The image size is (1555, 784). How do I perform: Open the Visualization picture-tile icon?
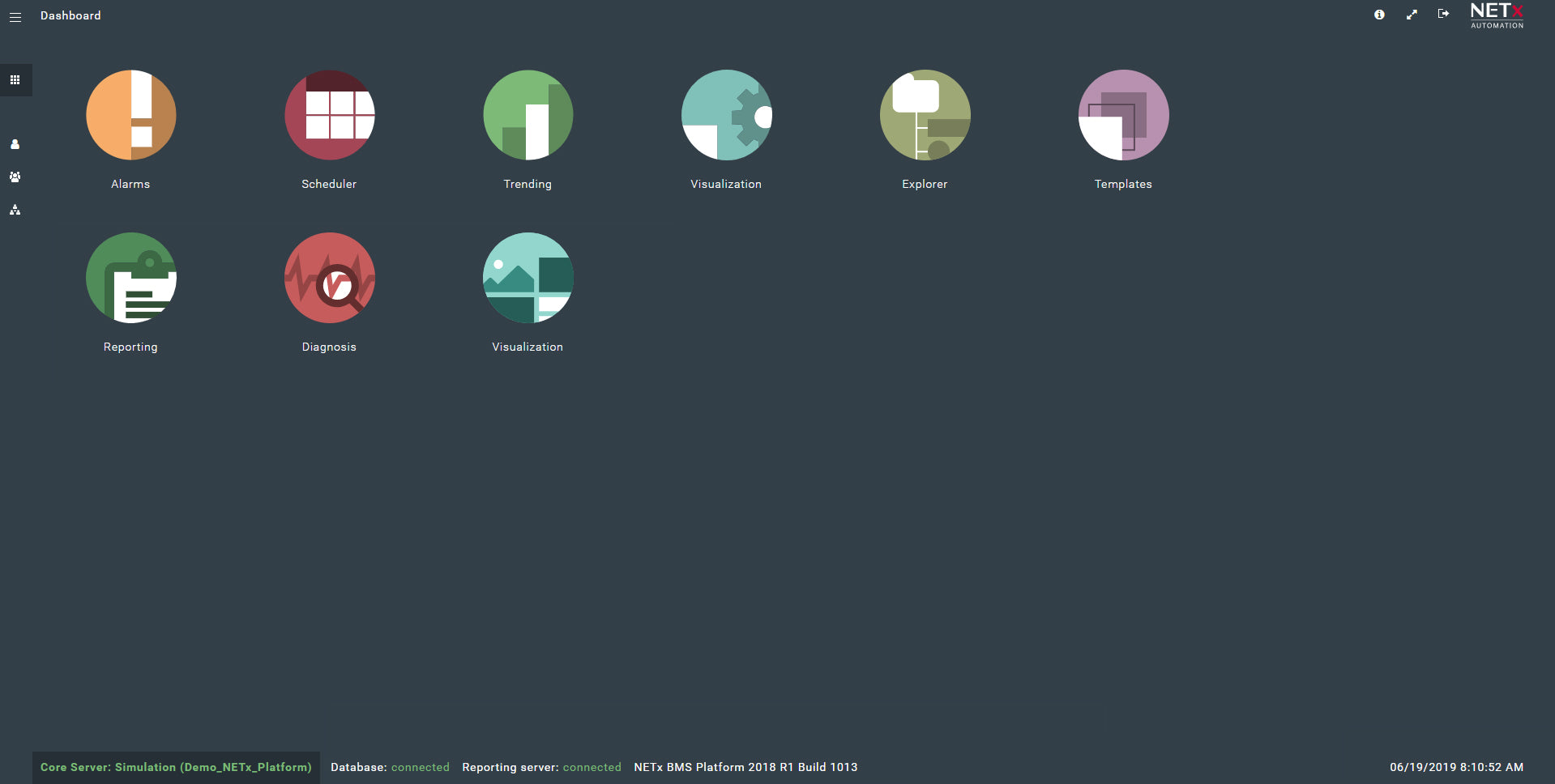[528, 278]
